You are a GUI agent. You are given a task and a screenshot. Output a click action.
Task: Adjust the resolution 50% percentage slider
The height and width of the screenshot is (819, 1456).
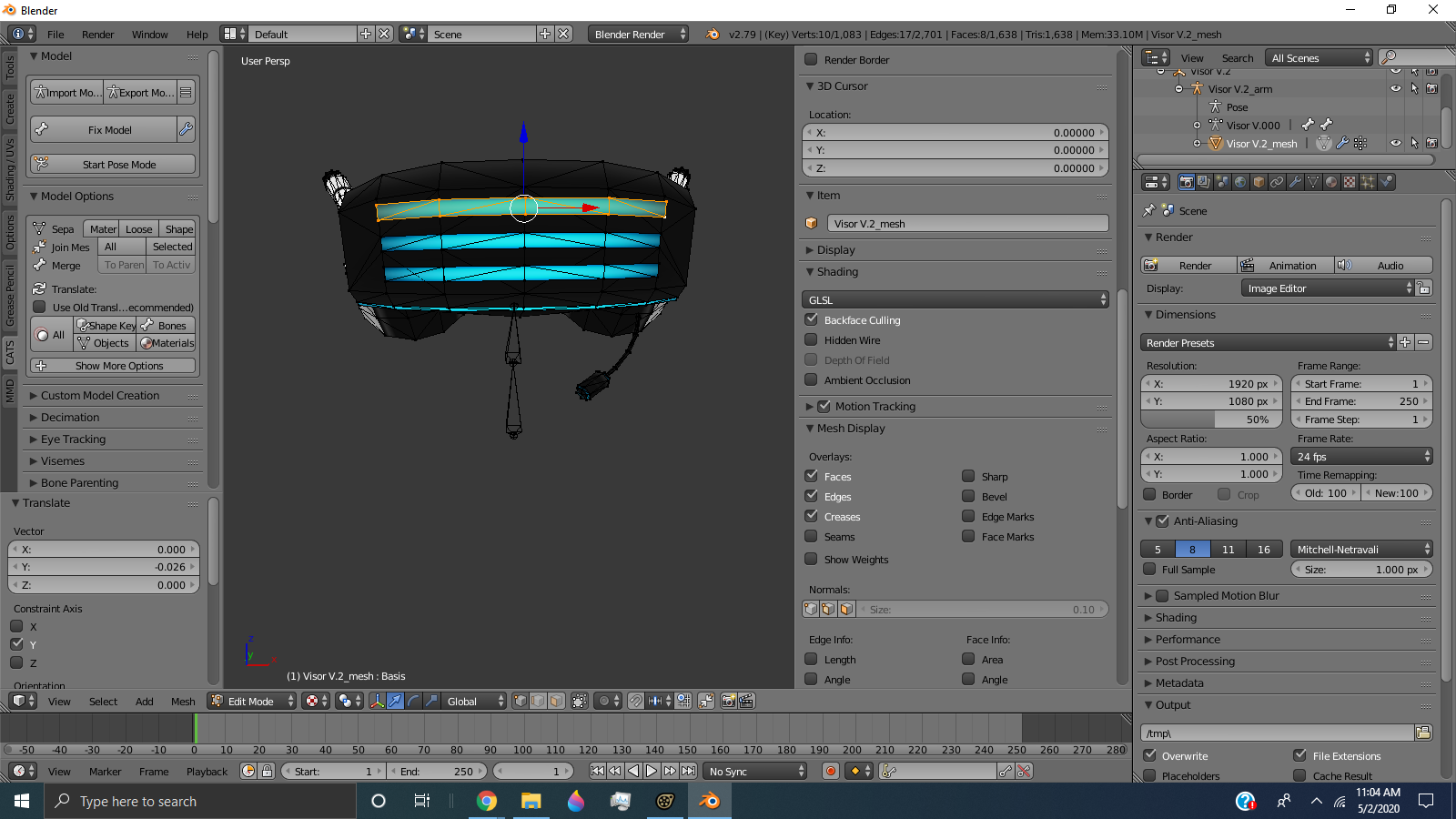(x=1211, y=419)
